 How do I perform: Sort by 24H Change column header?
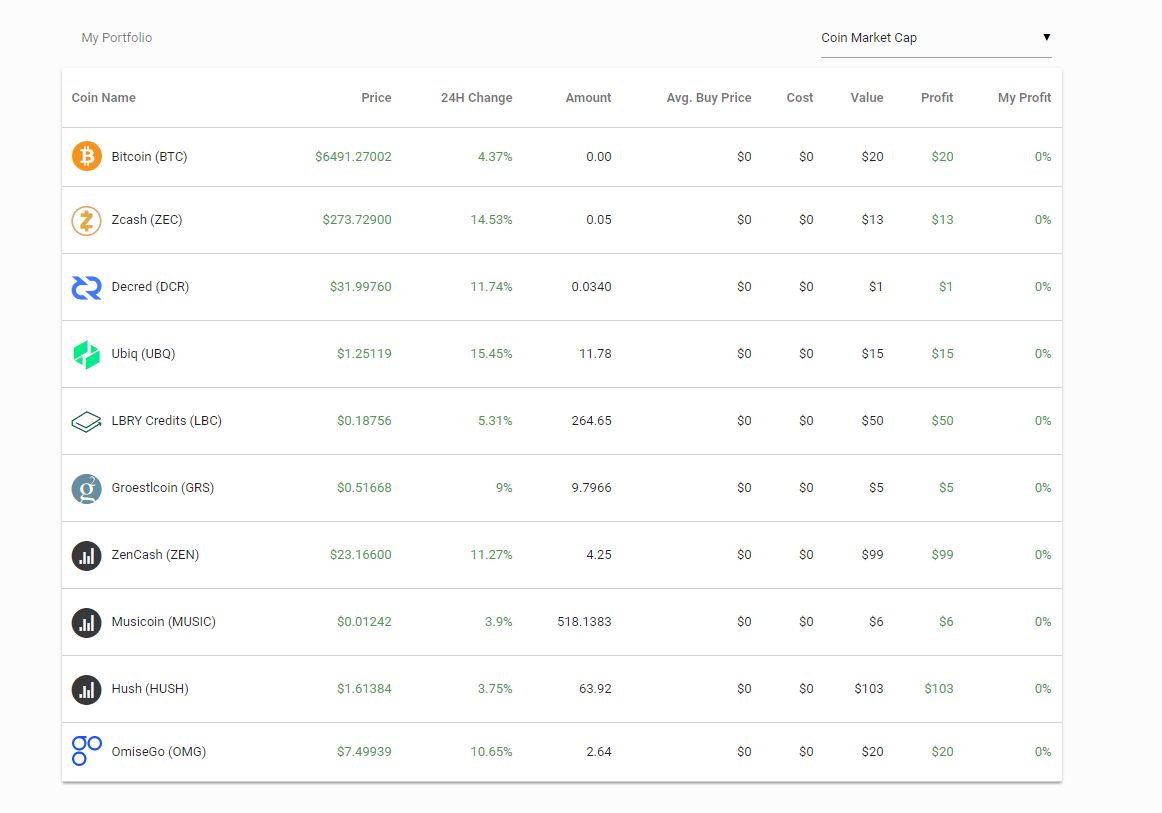477,98
